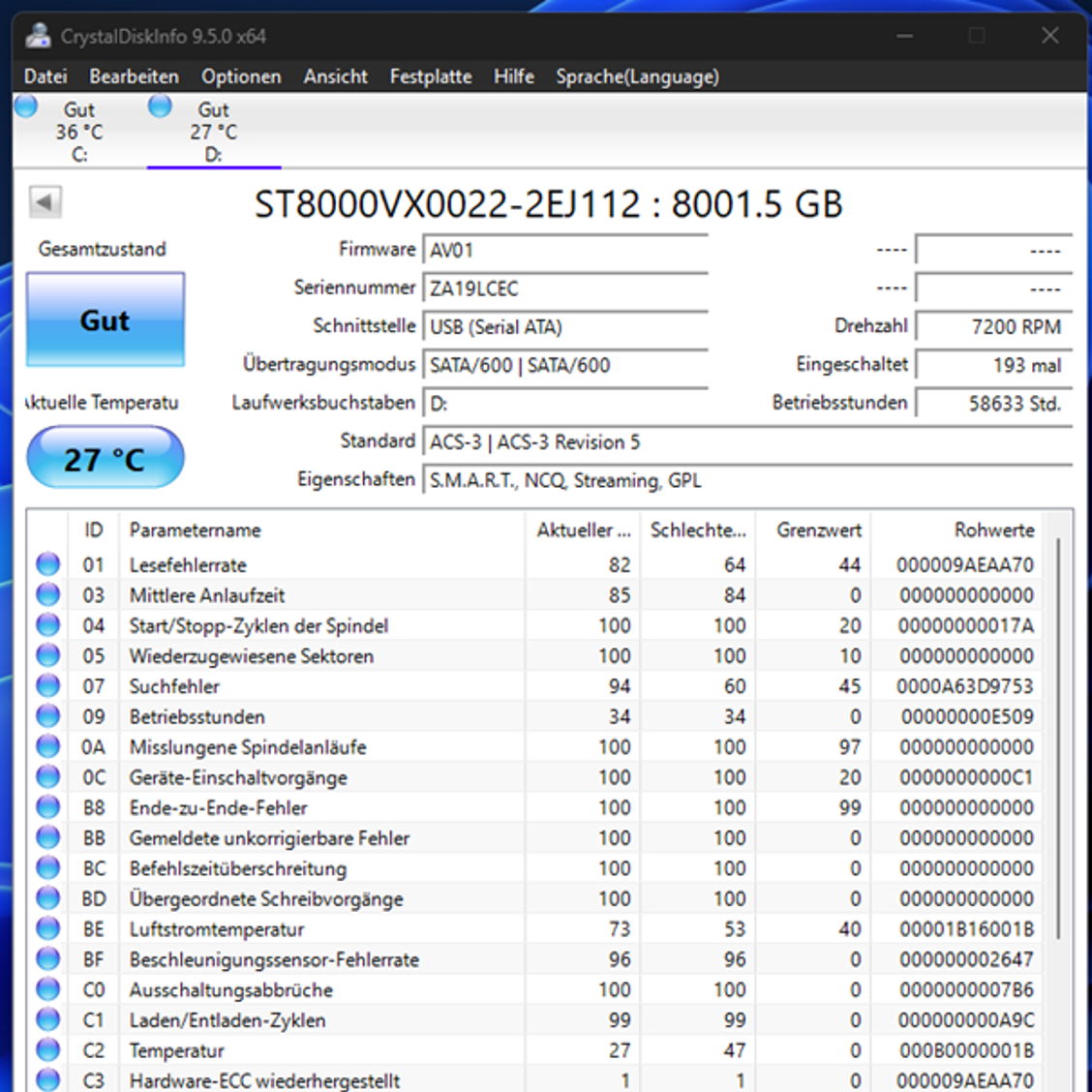This screenshot has height=1092, width=1092.
Task: Select the Lesefehlerrate parameter name
Action: click(188, 564)
